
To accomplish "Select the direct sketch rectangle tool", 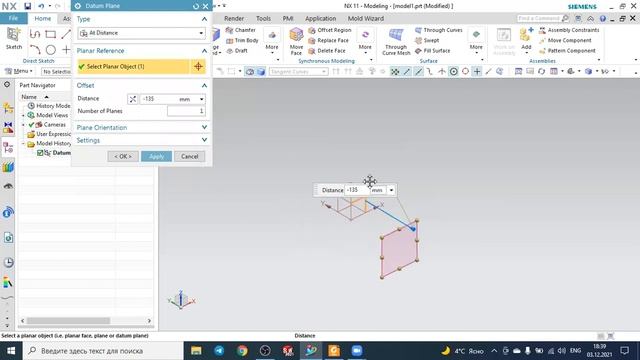I will (x=51, y=34).
